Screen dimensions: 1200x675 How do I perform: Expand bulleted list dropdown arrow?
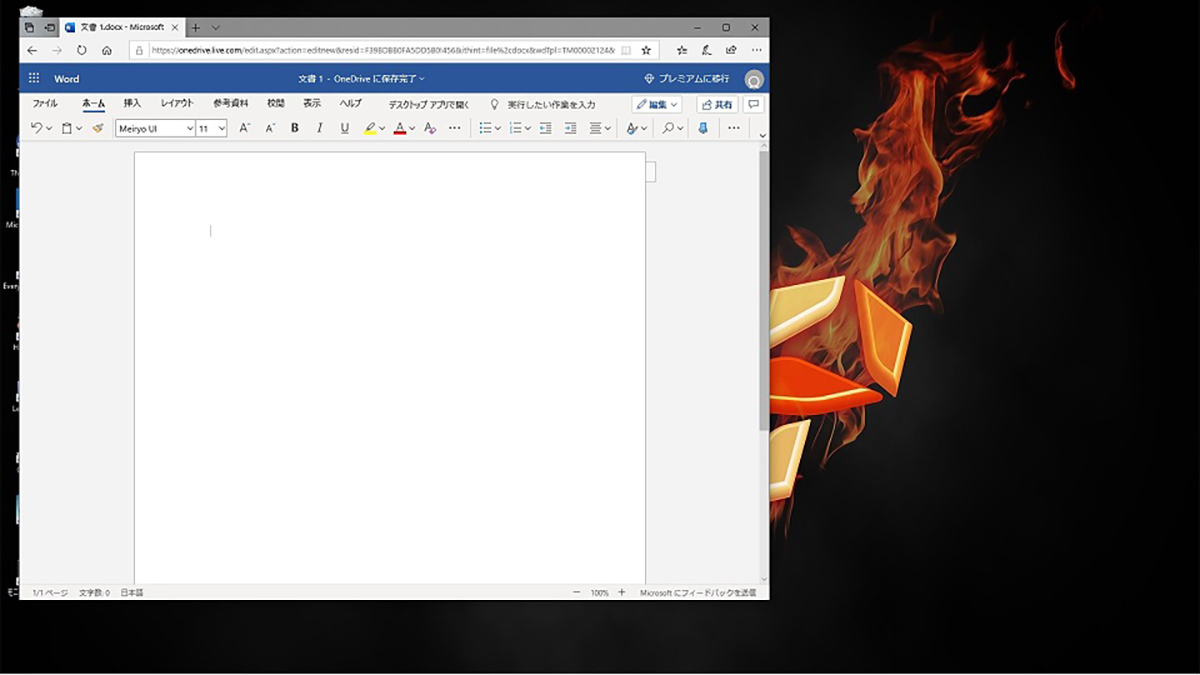(497, 128)
